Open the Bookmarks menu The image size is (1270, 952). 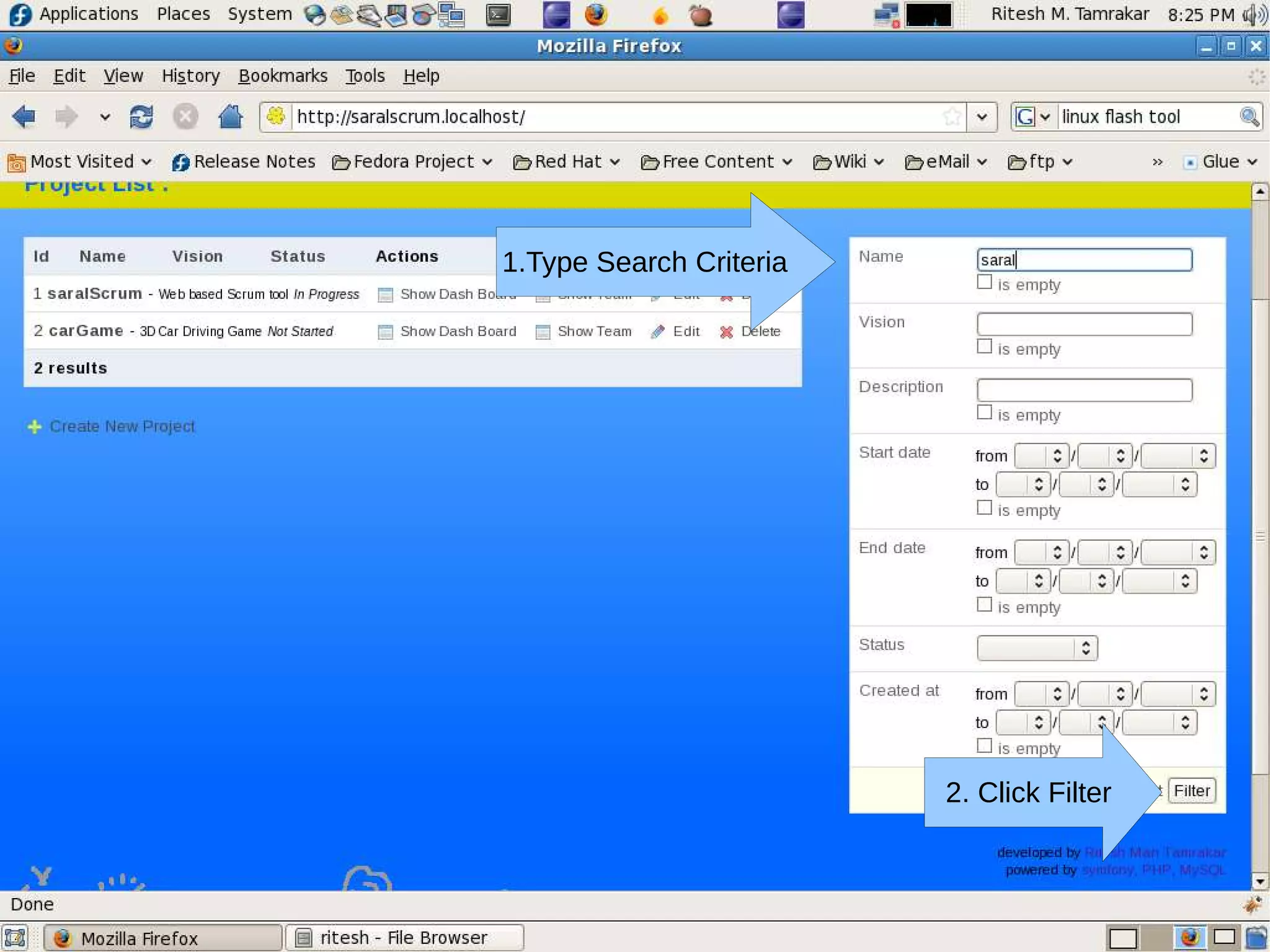pyautogui.click(x=283, y=76)
